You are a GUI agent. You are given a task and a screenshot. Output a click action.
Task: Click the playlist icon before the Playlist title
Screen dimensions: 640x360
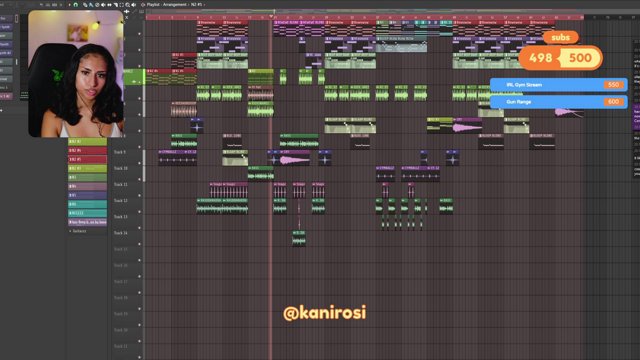[142, 5]
